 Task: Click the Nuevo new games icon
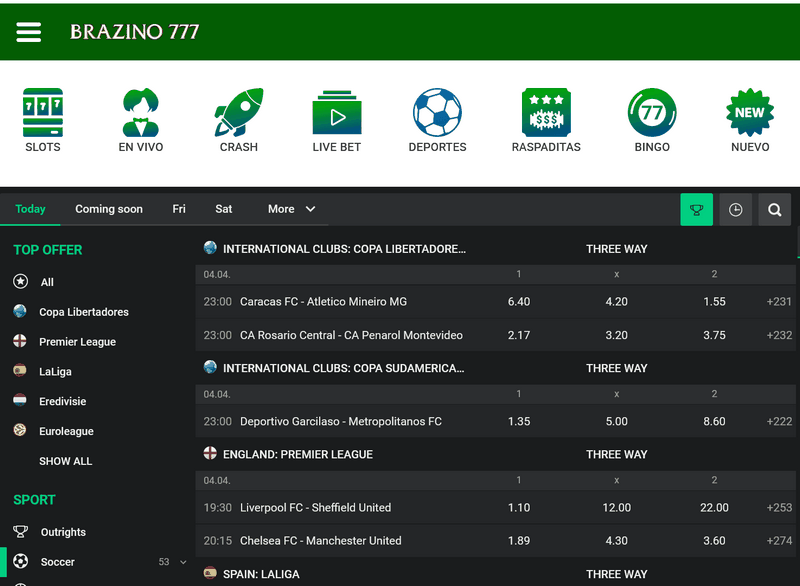click(x=749, y=113)
